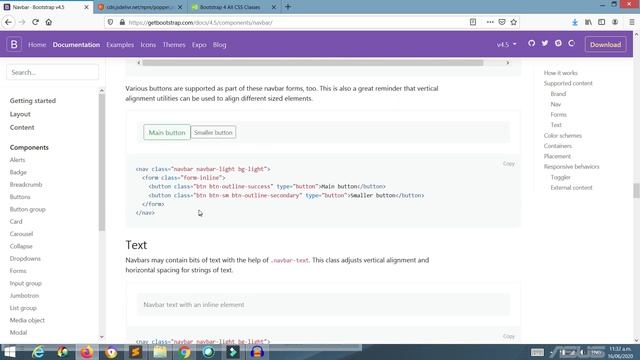Jump to Toggler in page contents
Screen dimensions: 640x360
point(560,177)
